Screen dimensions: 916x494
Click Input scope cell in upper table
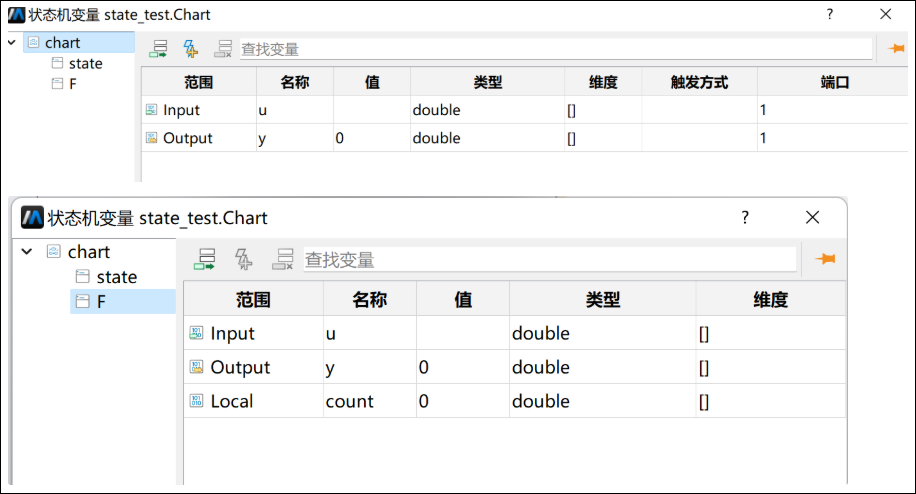199,110
